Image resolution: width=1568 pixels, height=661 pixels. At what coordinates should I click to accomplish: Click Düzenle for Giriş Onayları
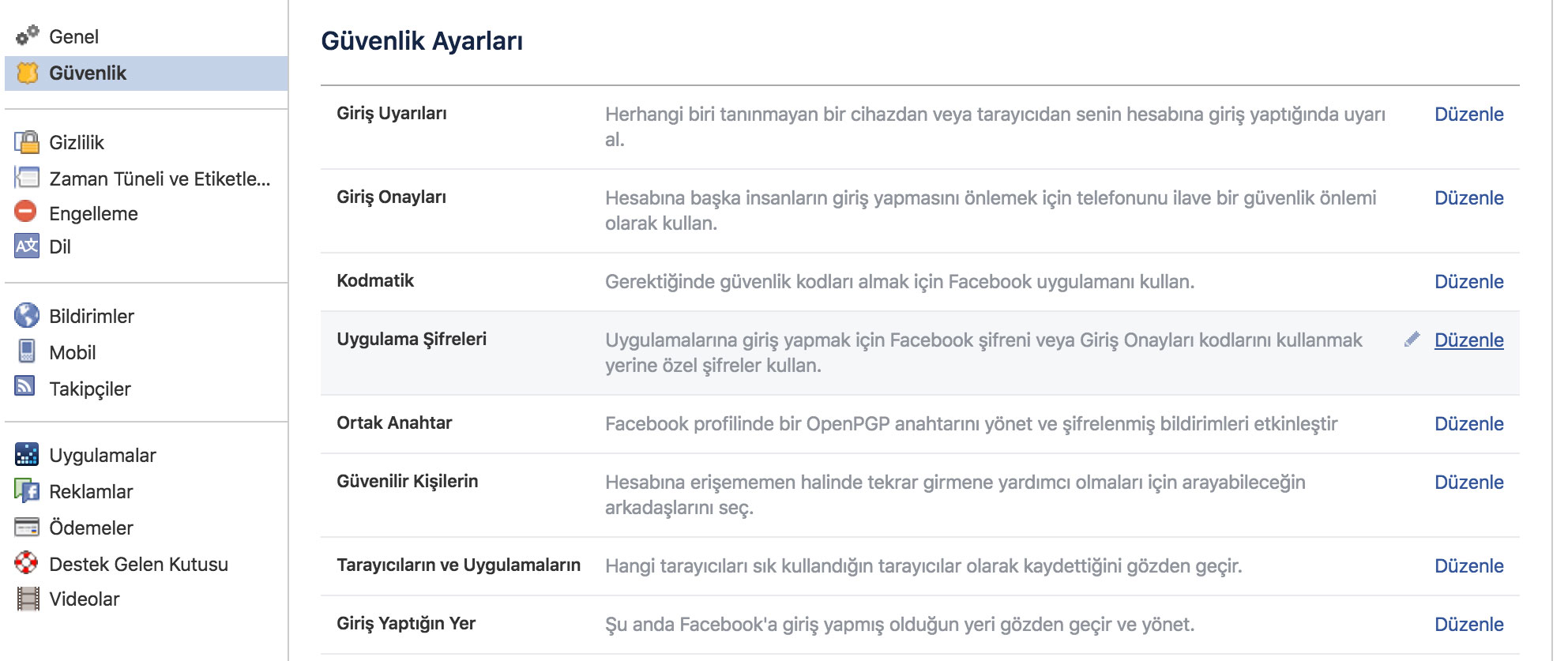tap(1468, 197)
